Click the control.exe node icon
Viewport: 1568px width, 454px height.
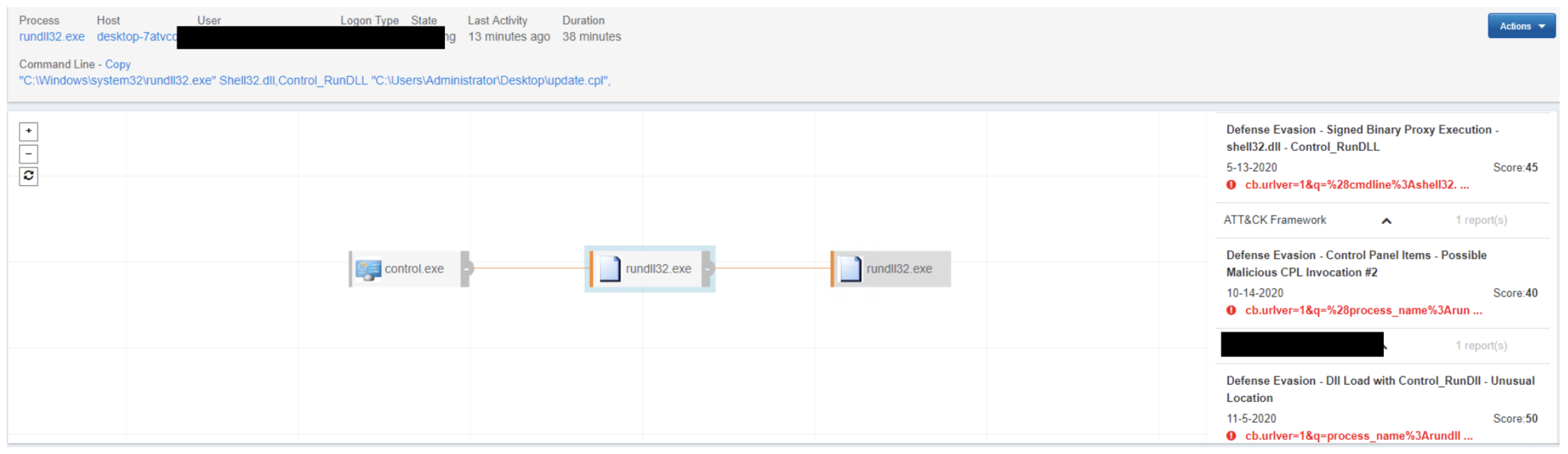coord(368,269)
